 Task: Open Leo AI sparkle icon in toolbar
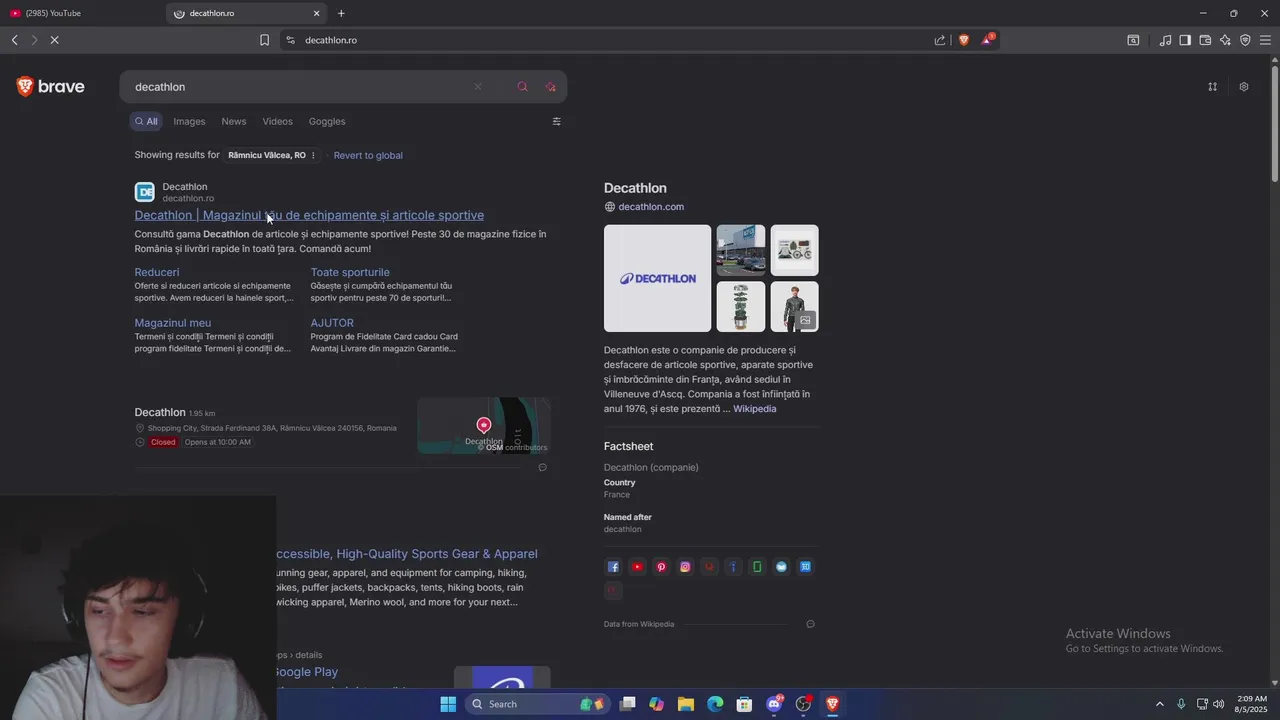click(1225, 40)
